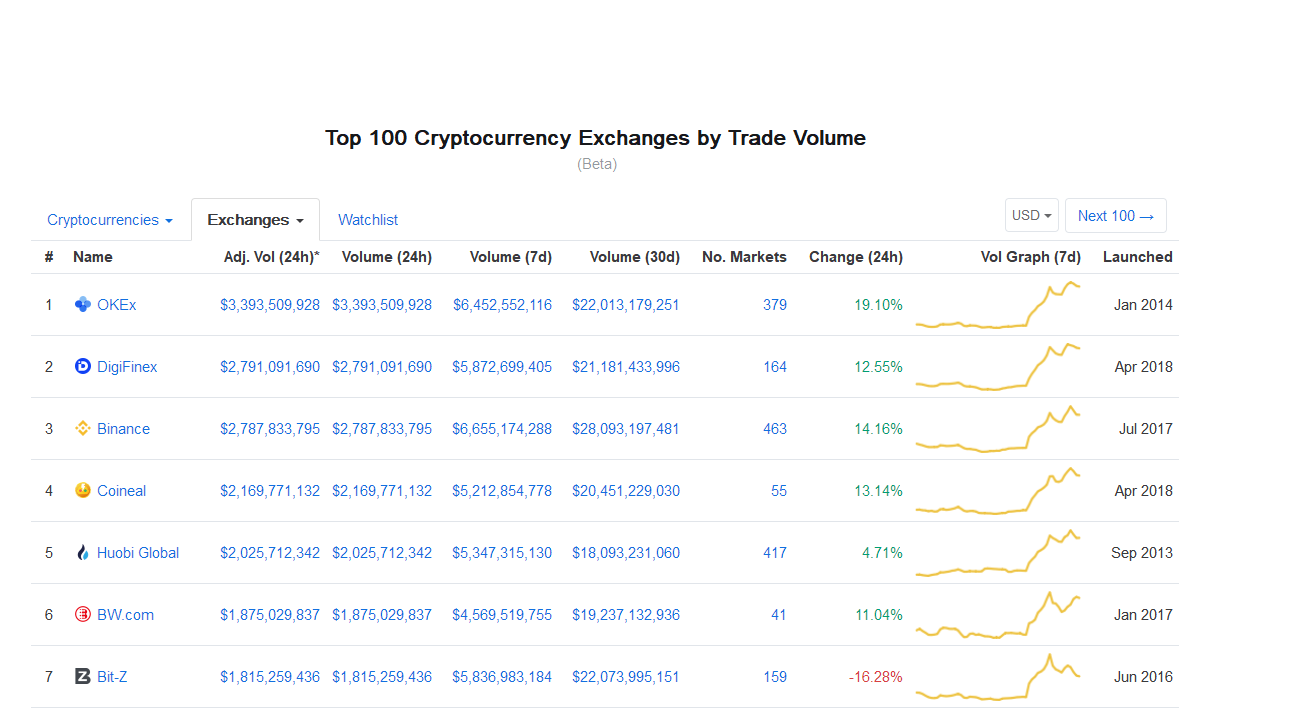Expand the Exchanges dropdown tab
Image resolution: width=1289 pixels, height=709 pixels.
(x=255, y=220)
